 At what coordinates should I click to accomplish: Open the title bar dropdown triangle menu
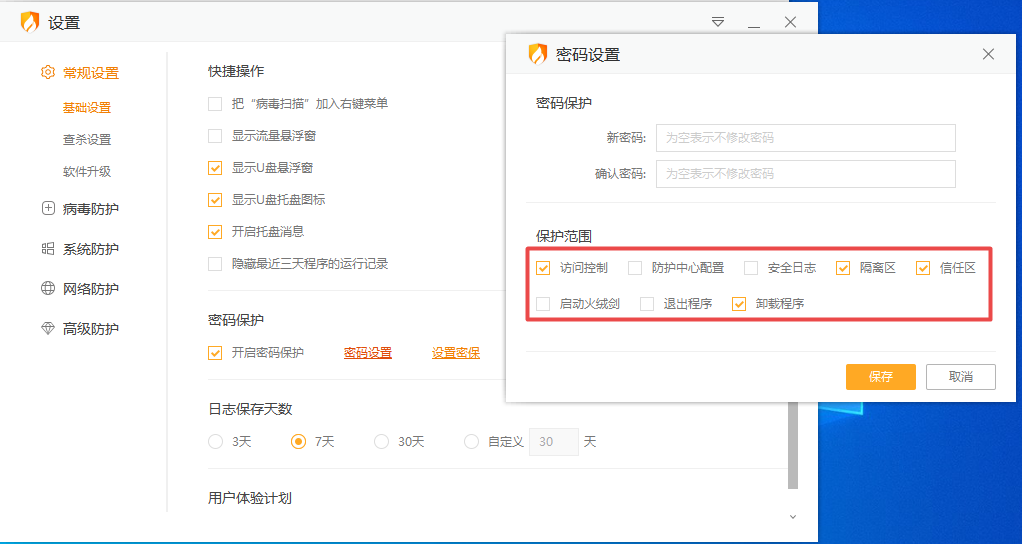[x=718, y=22]
